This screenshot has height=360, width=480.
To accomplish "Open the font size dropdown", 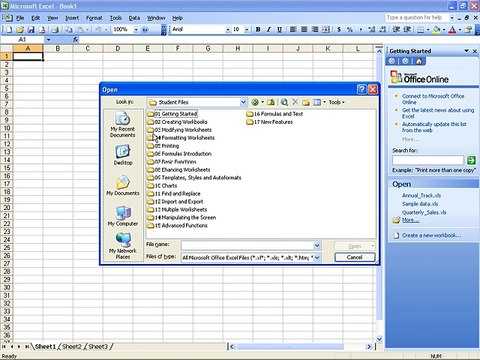I will (x=247, y=30).
